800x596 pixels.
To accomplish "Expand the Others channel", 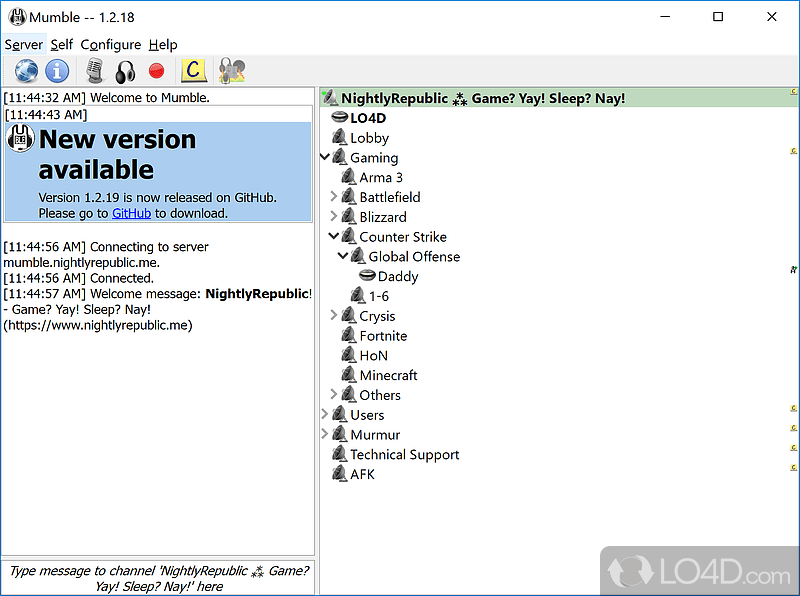I will click(x=334, y=394).
